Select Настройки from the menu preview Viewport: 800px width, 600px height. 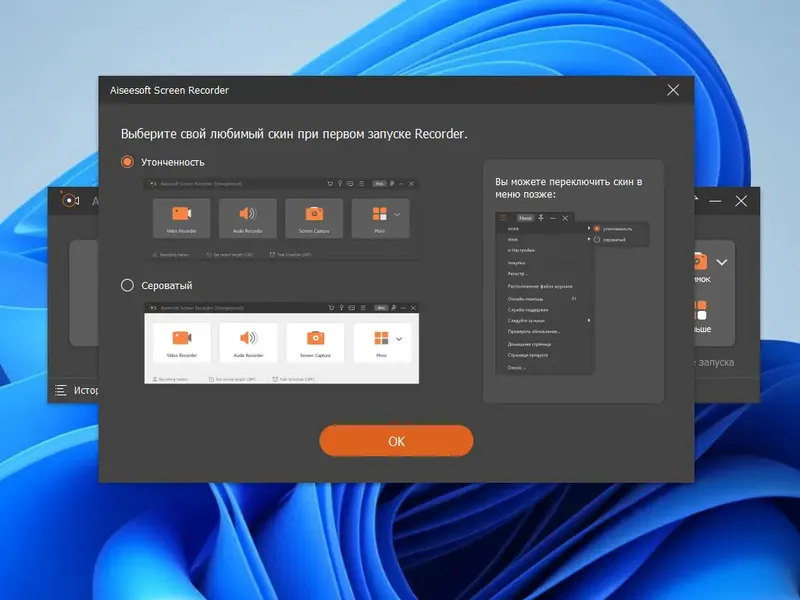click(521, 249)
